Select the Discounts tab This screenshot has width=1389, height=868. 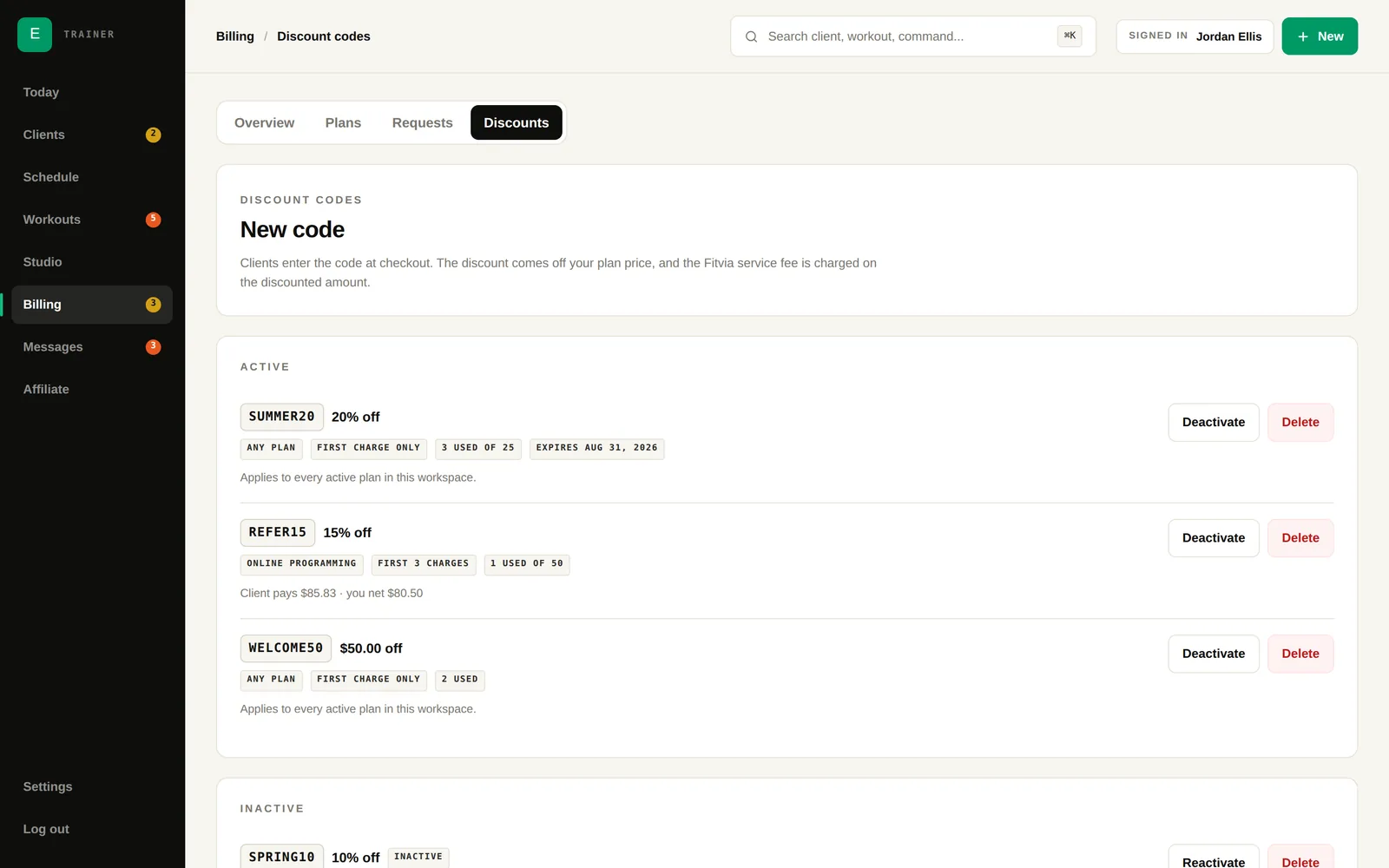[517, 122]
